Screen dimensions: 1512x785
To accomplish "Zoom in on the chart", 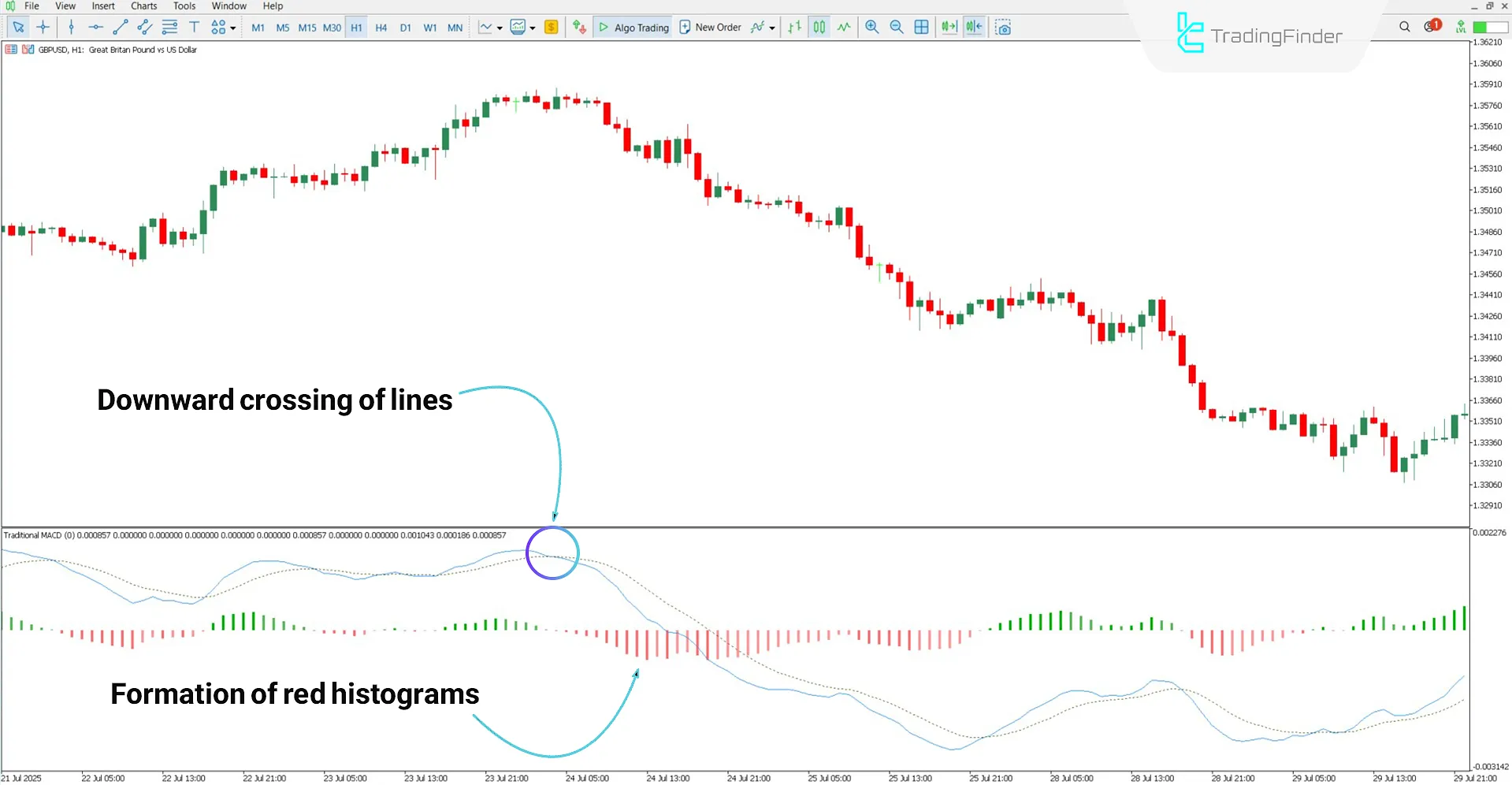I will click(x=871, y=28).
